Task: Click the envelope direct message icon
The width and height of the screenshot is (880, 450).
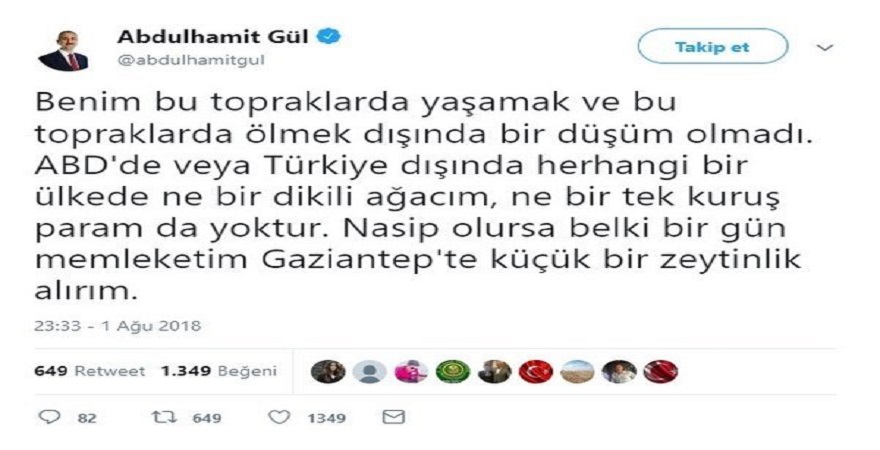Action: pyautogui.click(x=393, y=417)
